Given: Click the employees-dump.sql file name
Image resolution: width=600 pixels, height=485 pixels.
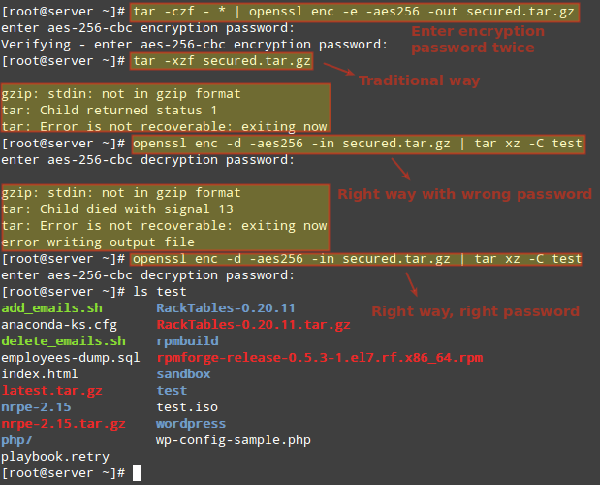Looking at the screenshot, I should [x=71, y=357].
